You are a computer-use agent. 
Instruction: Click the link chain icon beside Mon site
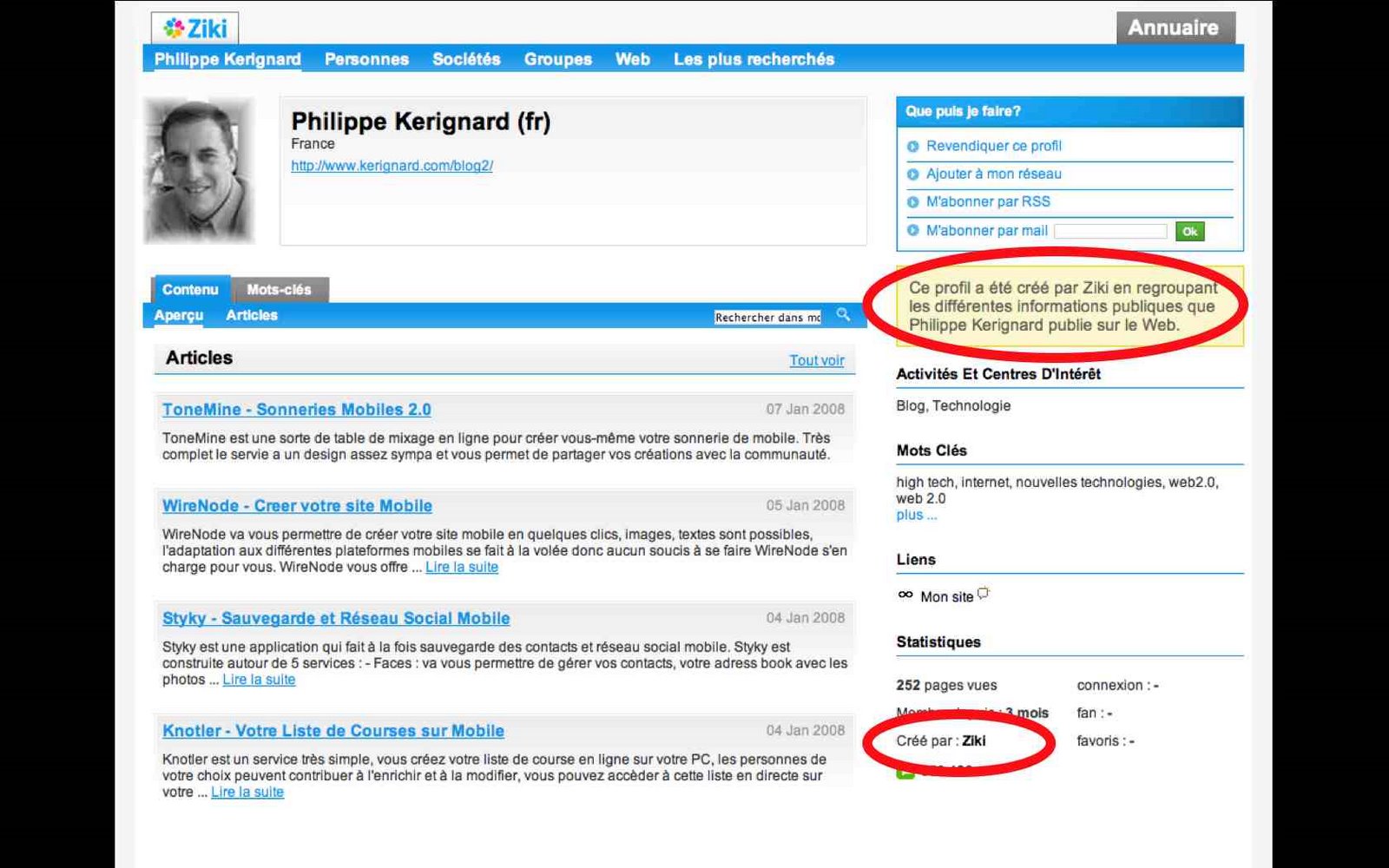tap(905, 595)
